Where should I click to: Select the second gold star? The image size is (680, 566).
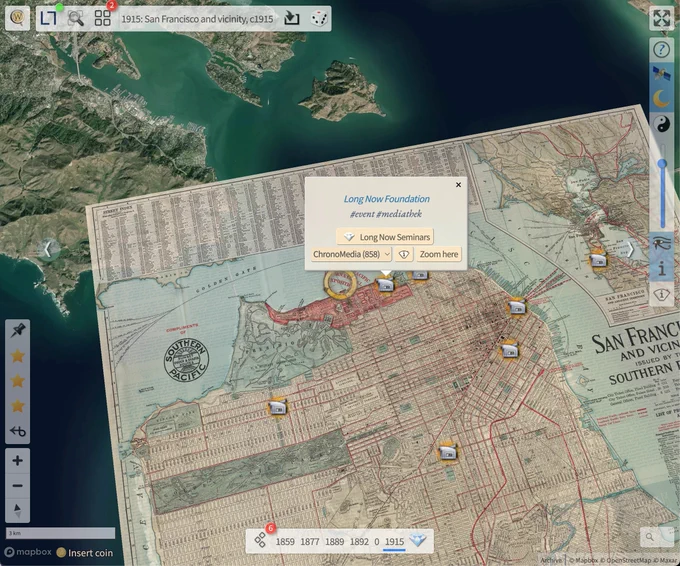click(x=17, y=381)
